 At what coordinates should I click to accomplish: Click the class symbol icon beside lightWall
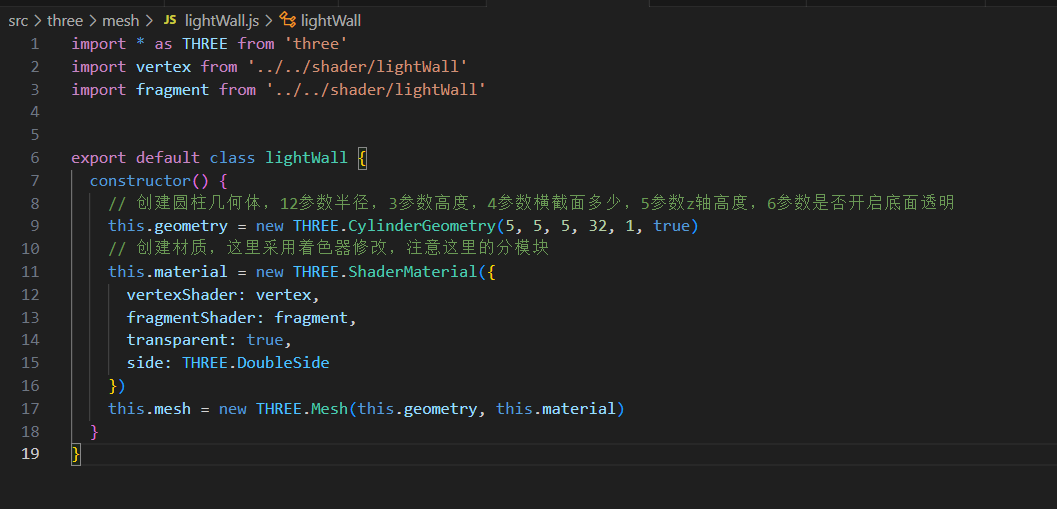pos(288,20)
